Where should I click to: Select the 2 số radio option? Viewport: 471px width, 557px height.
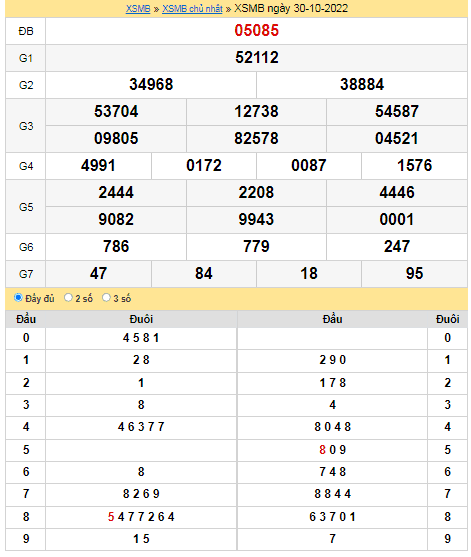point(68,297)
